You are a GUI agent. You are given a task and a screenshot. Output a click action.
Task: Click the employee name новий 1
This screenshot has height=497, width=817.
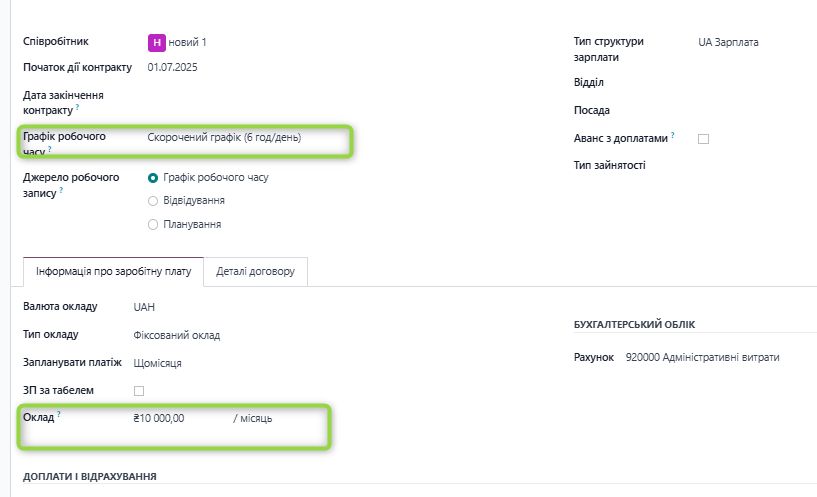188,42
